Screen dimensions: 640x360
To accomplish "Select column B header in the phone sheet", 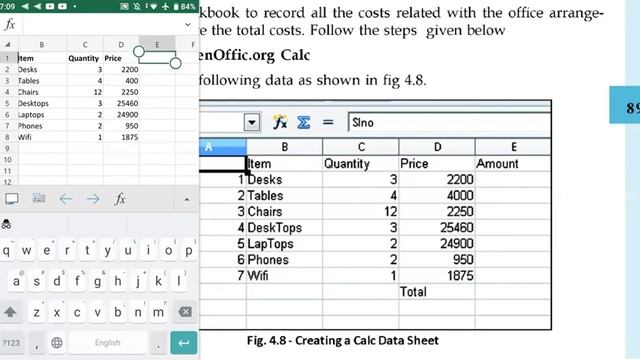I will 42,44.
